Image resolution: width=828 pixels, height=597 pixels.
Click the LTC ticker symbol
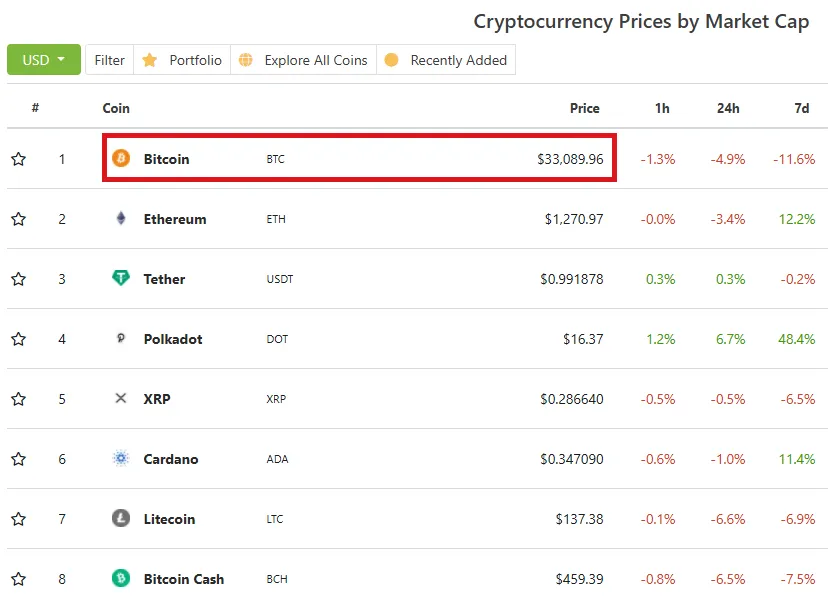(275, 519)
